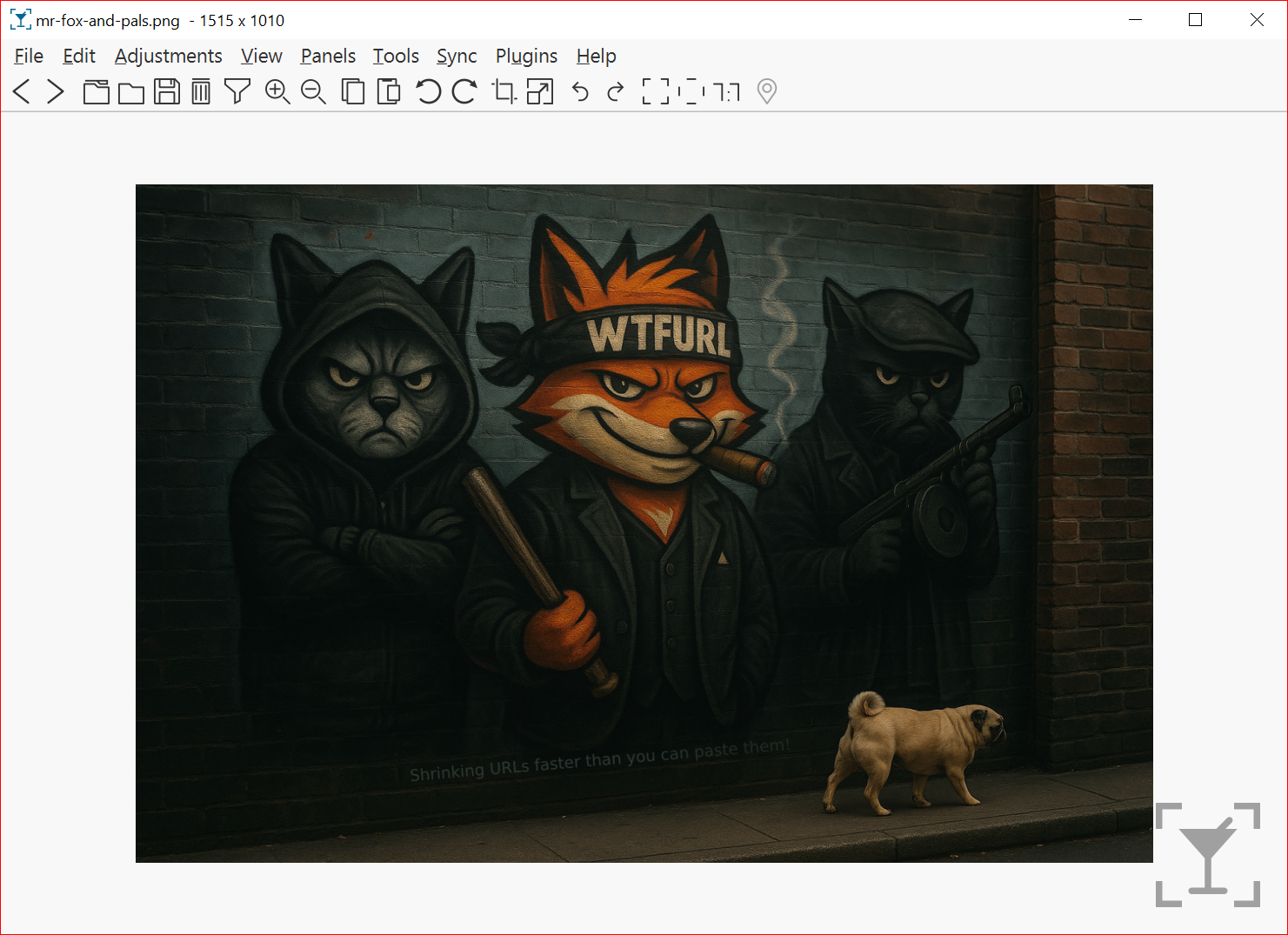Rotate the image counterclockwise

point(428,91)
